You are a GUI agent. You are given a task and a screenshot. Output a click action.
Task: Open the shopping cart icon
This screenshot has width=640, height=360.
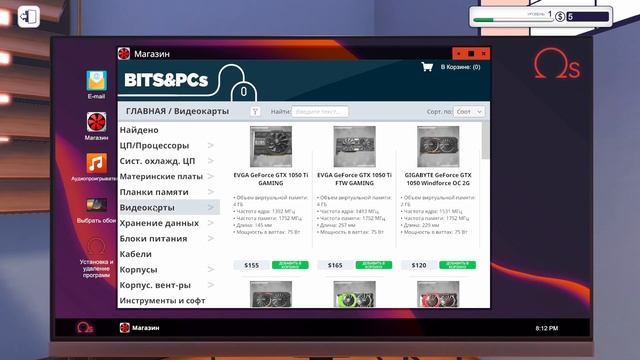[x=427, y=67]
